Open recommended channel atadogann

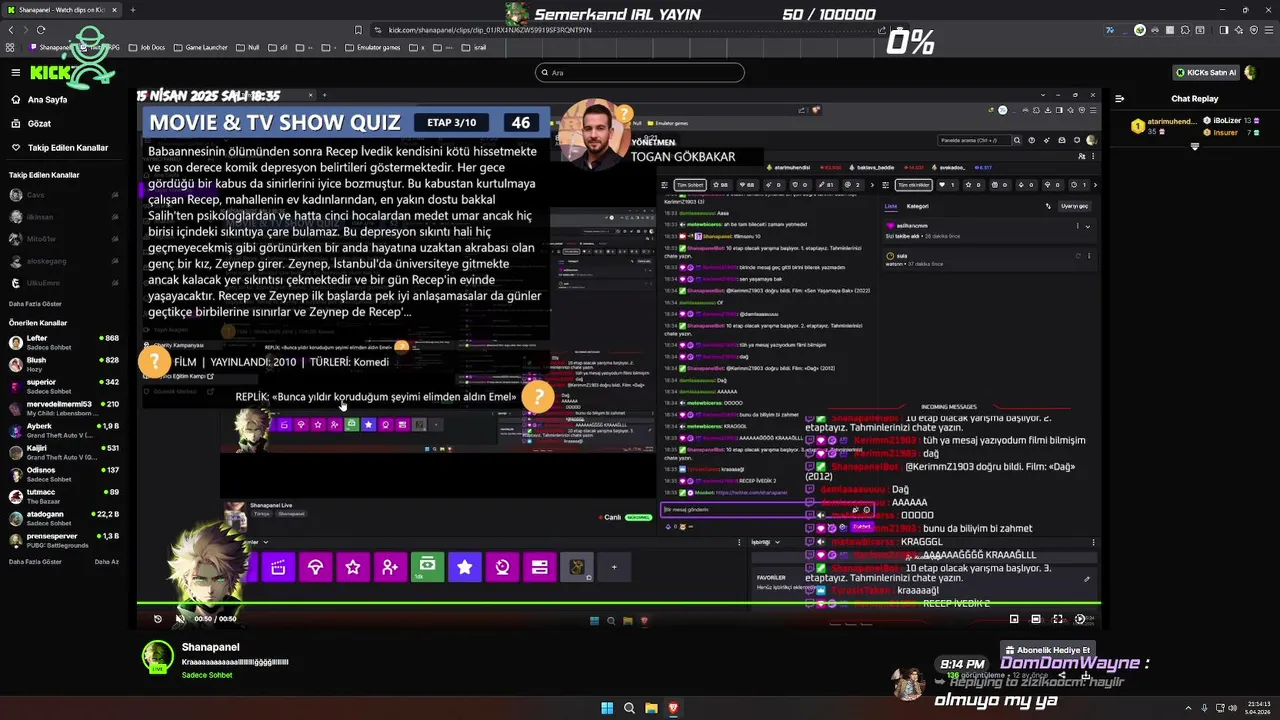(64, 518)
